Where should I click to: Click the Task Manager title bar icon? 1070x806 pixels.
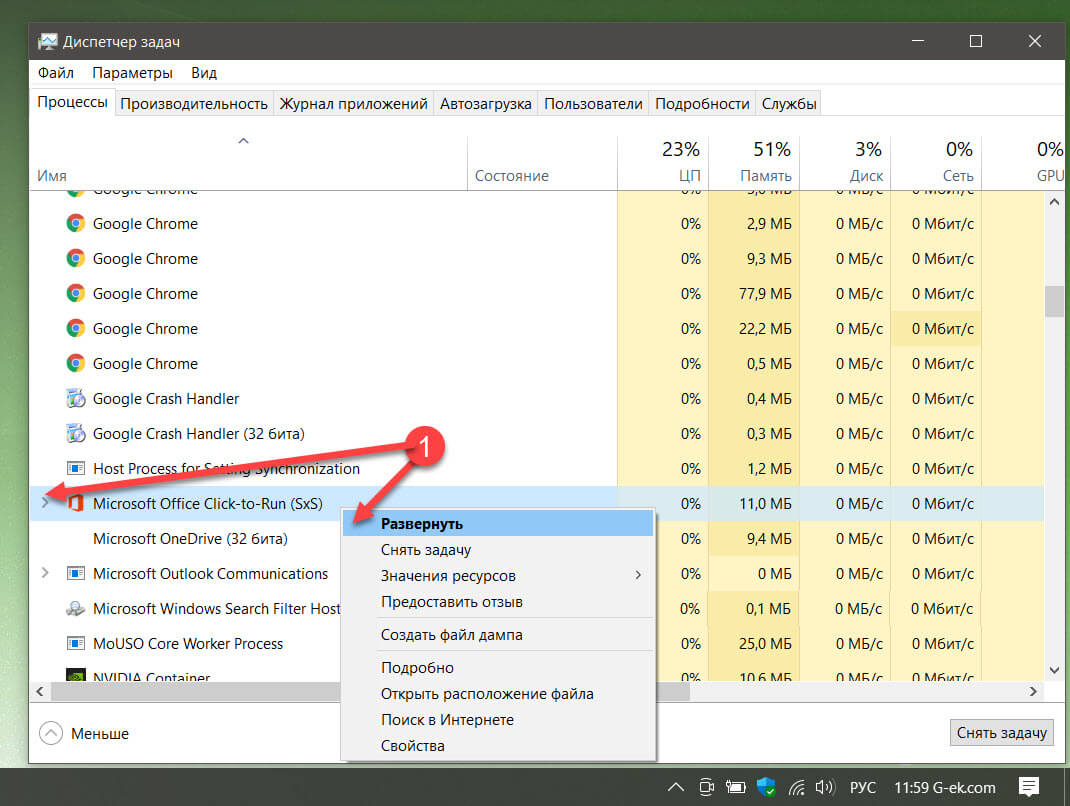[x=47, y=42]
